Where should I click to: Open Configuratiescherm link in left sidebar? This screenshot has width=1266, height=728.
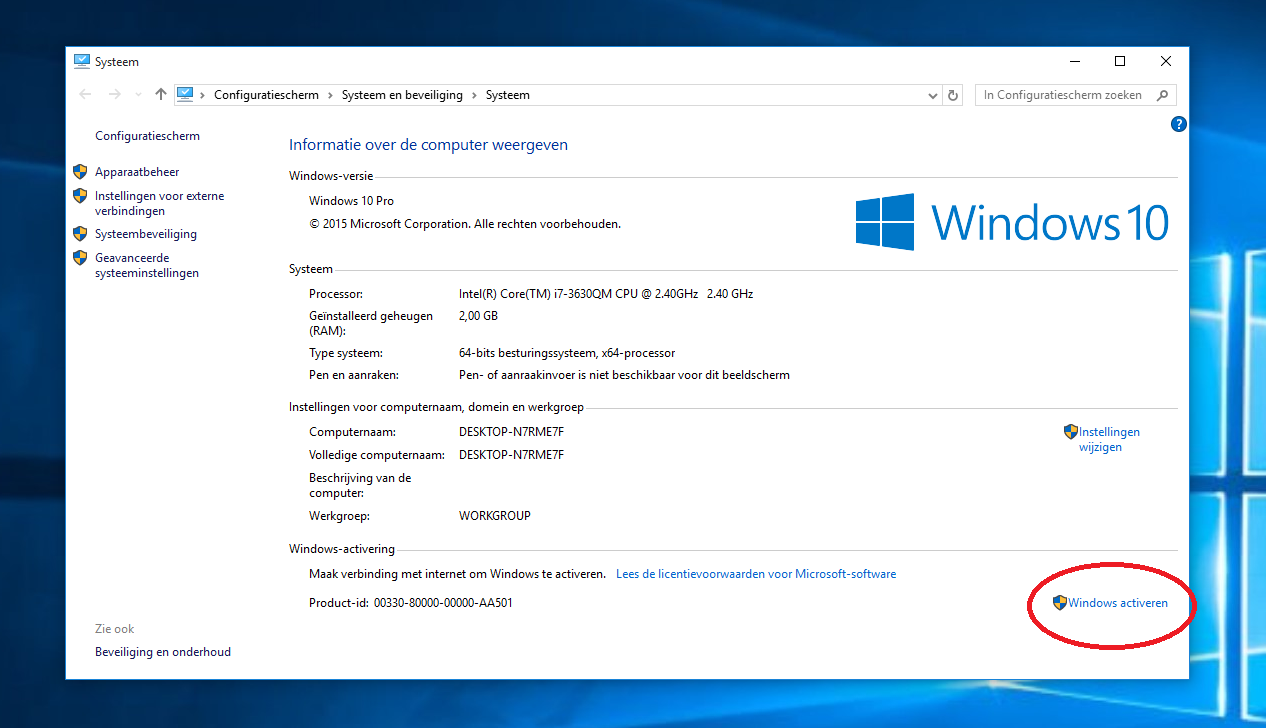point(147,136)
